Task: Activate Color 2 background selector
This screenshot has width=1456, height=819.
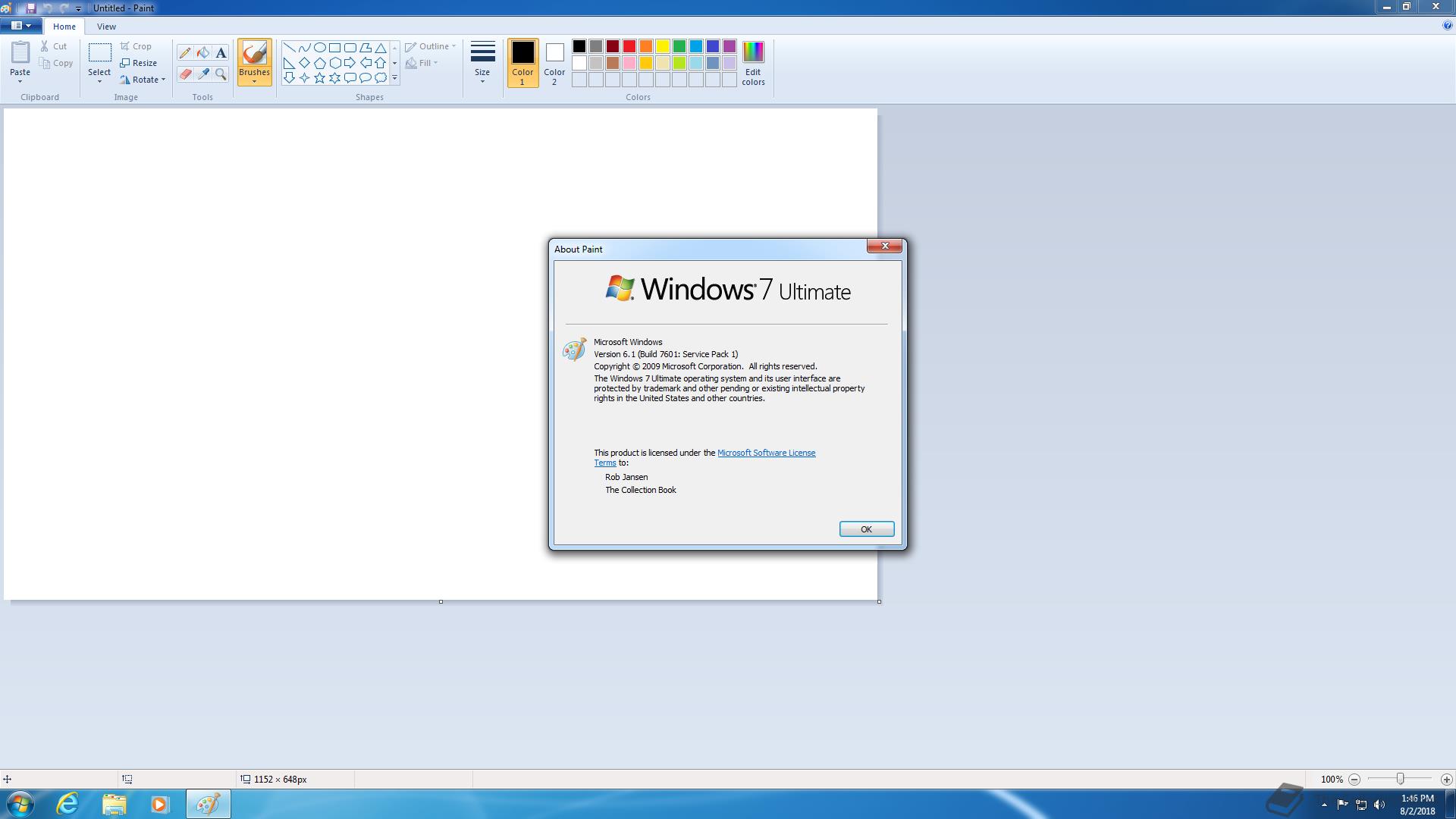Action: 554,63
